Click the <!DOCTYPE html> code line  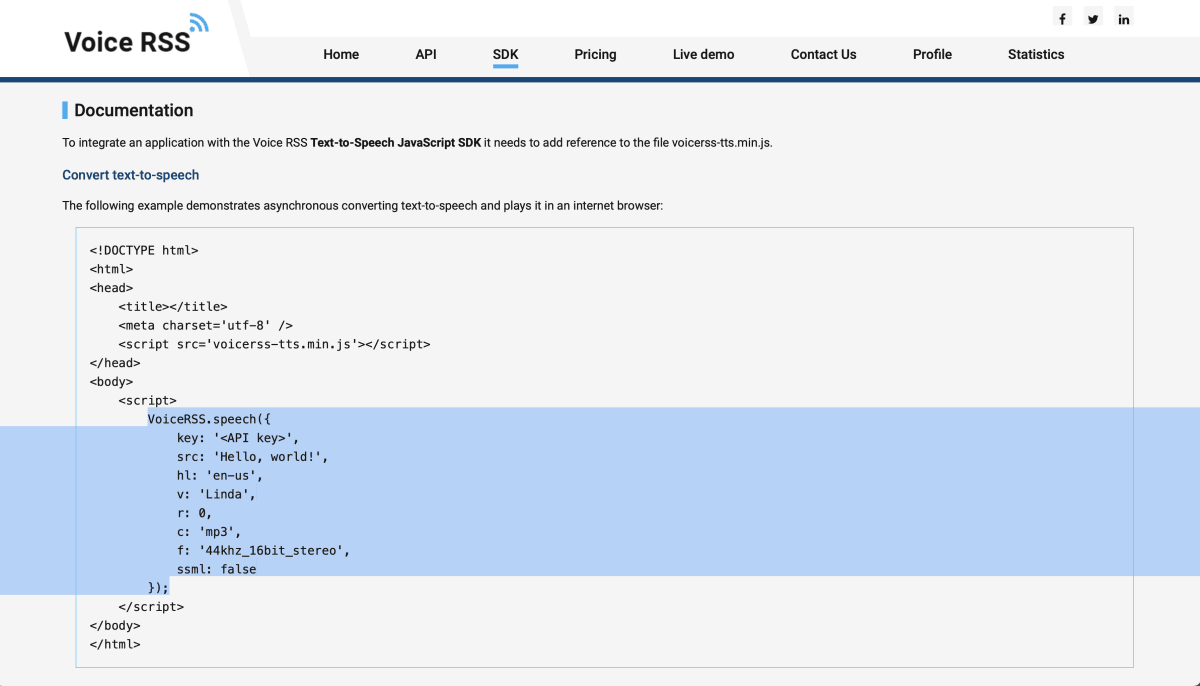[x=144, y=250]
